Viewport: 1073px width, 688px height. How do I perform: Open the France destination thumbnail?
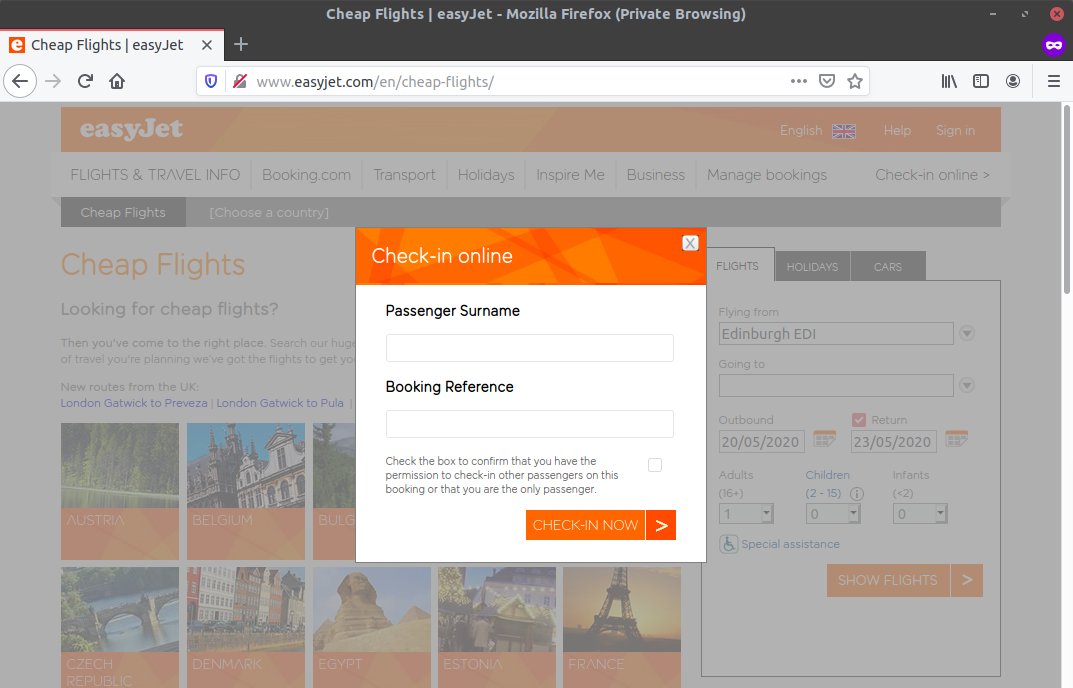coord(622,627)
